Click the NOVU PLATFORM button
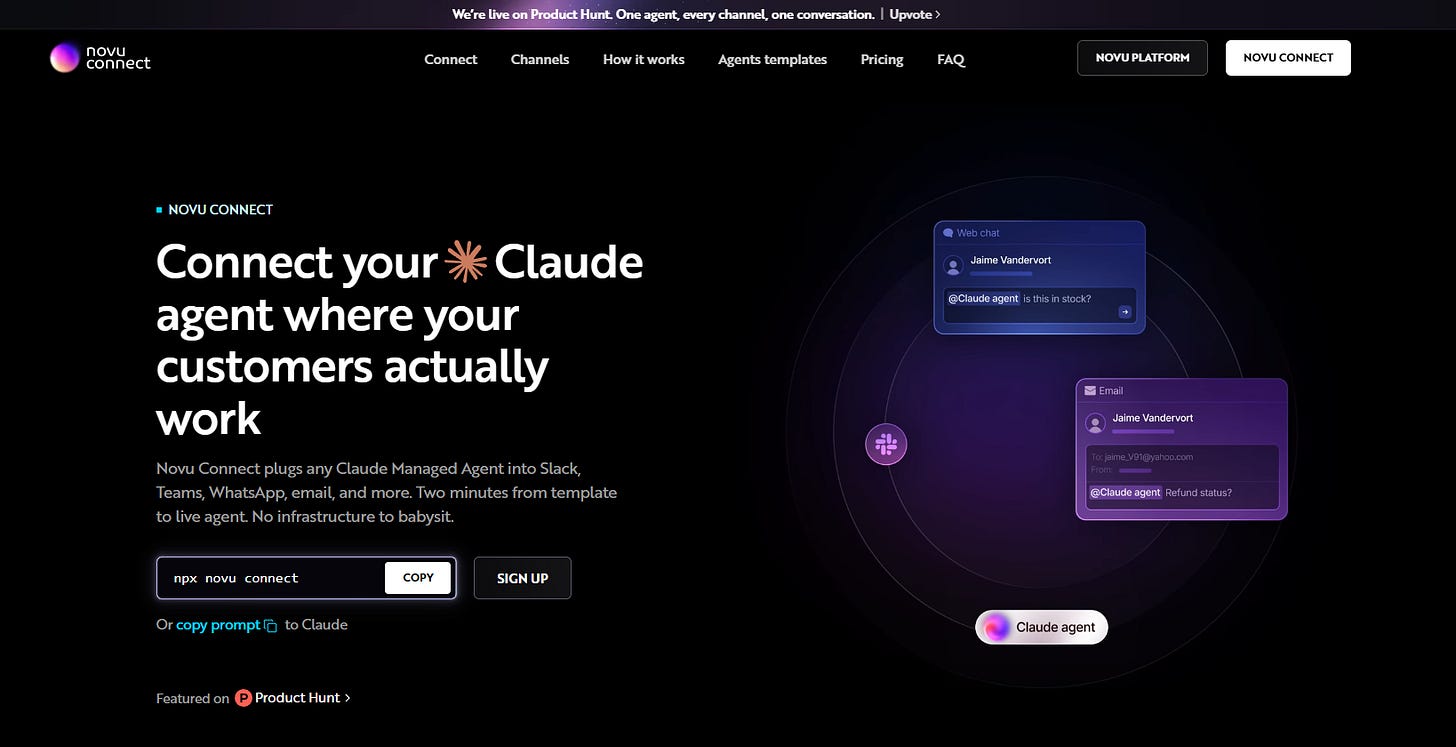The width and height of the screenshot is (1456, 747). pos(1142,58)
